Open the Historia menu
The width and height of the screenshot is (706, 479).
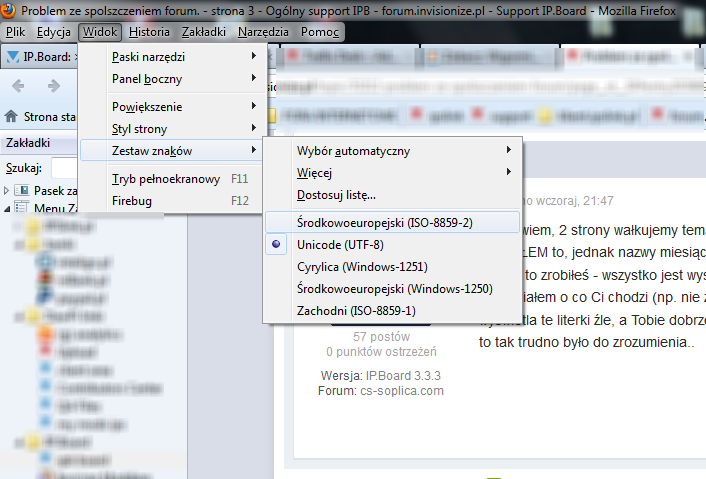click(x=149, y=32)
